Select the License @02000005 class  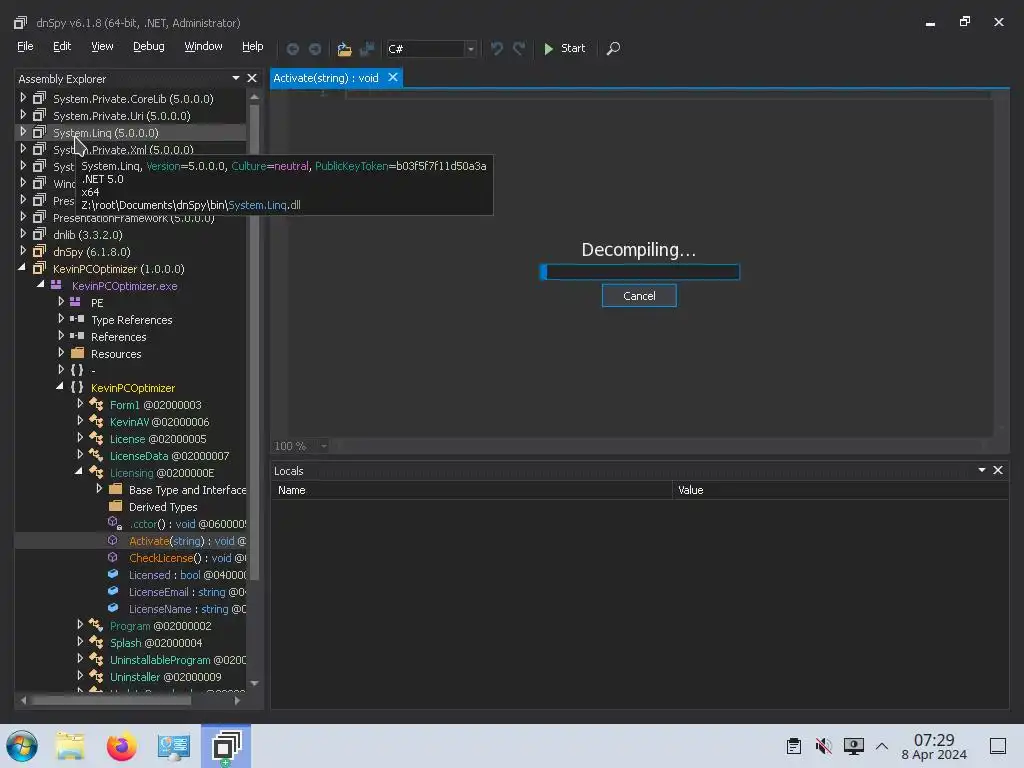pos(157,439)
